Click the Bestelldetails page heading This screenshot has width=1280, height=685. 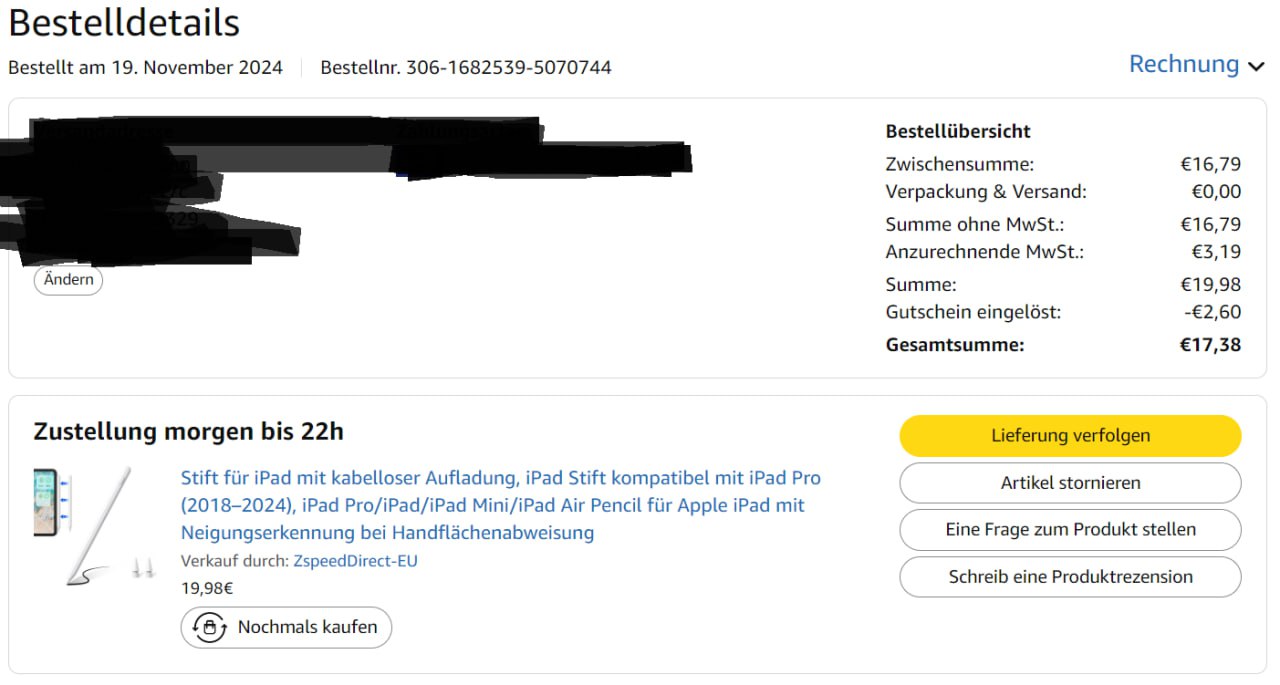coord(124,22)
